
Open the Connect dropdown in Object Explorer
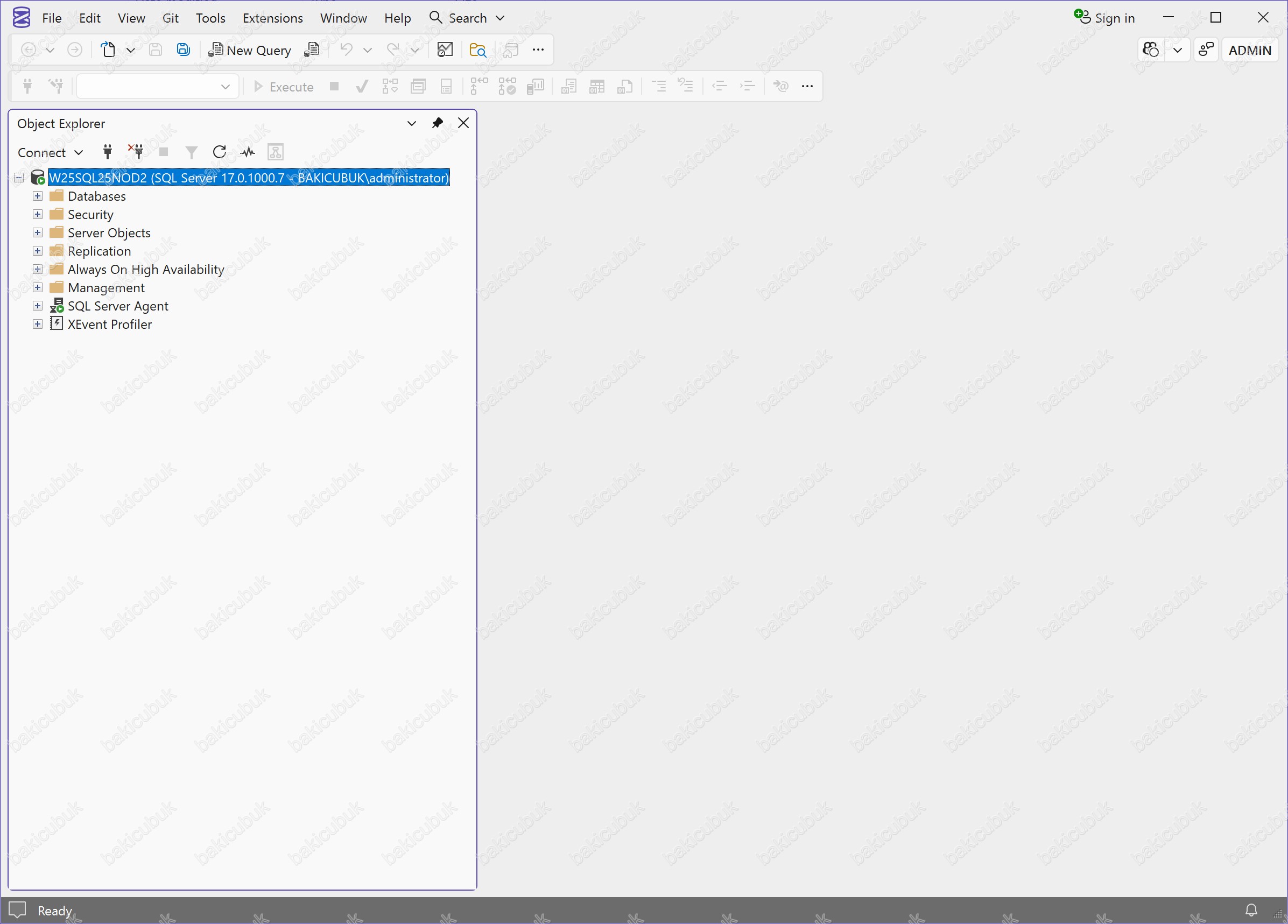pos(50,152)
